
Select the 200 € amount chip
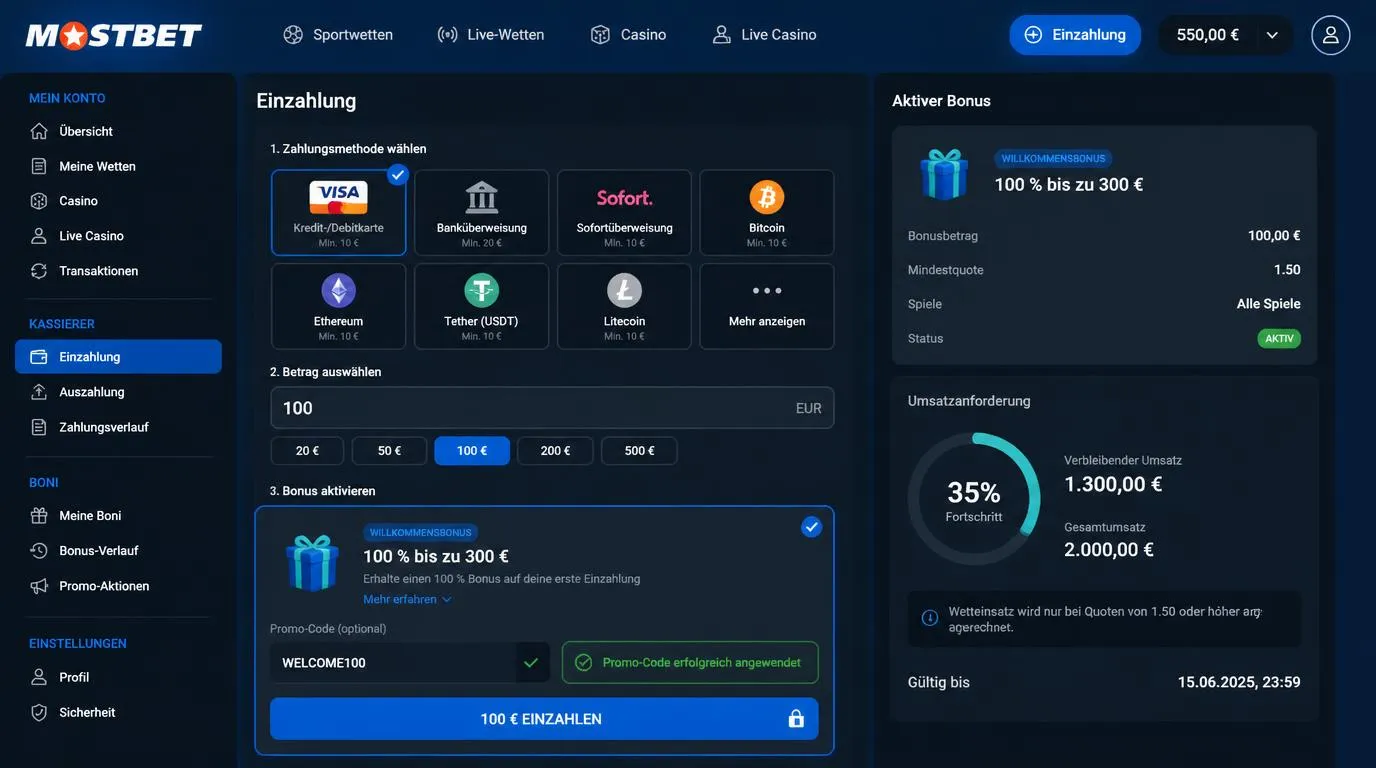click(555, 451)
